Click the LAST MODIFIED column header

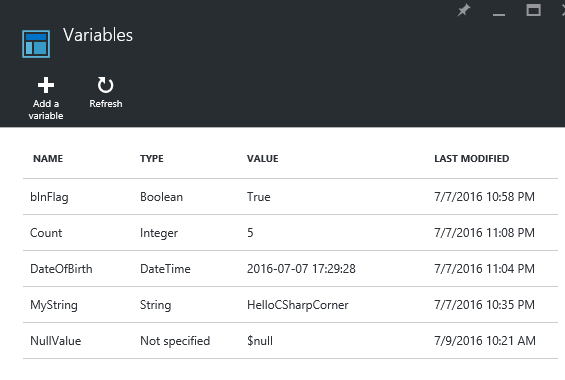click(x=472, y=158)
